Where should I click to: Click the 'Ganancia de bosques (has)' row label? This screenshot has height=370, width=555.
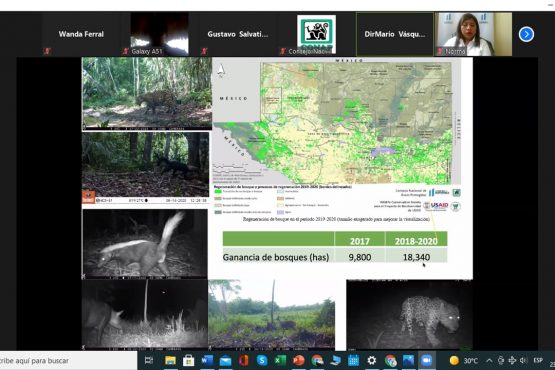(276, 257)
